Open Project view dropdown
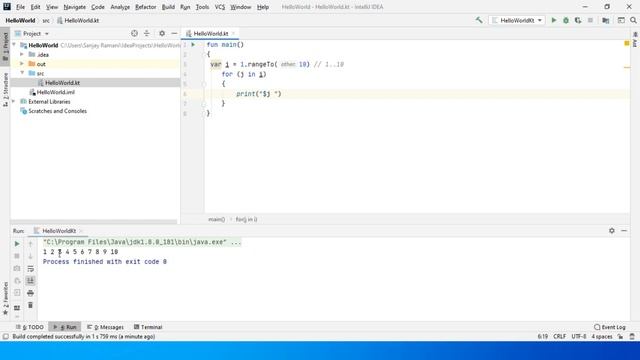 (32, 33)
